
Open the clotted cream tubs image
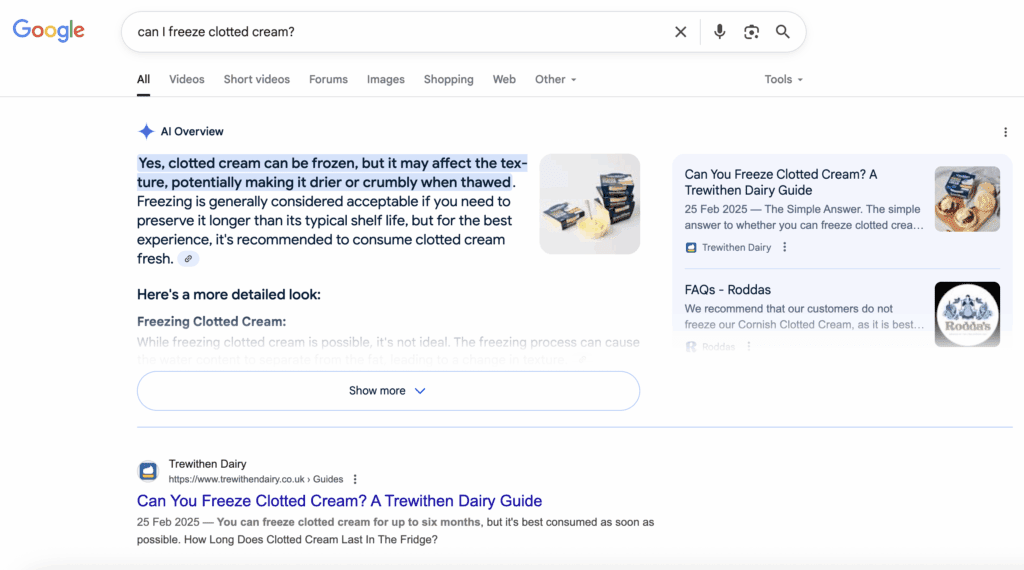[x=590, y=204]
